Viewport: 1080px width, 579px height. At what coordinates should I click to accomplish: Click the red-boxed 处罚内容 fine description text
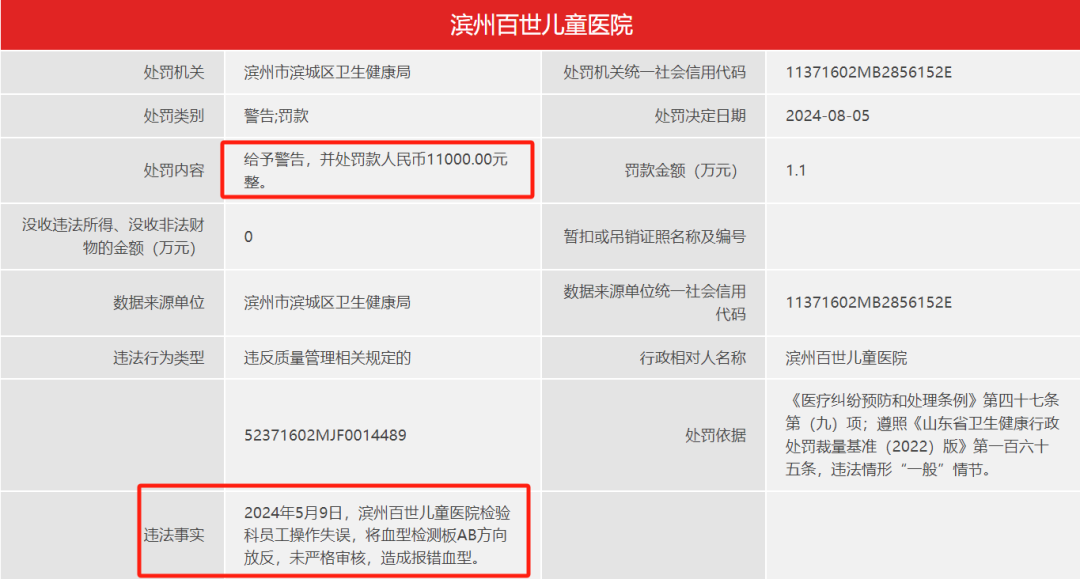[x=376, y=170]
